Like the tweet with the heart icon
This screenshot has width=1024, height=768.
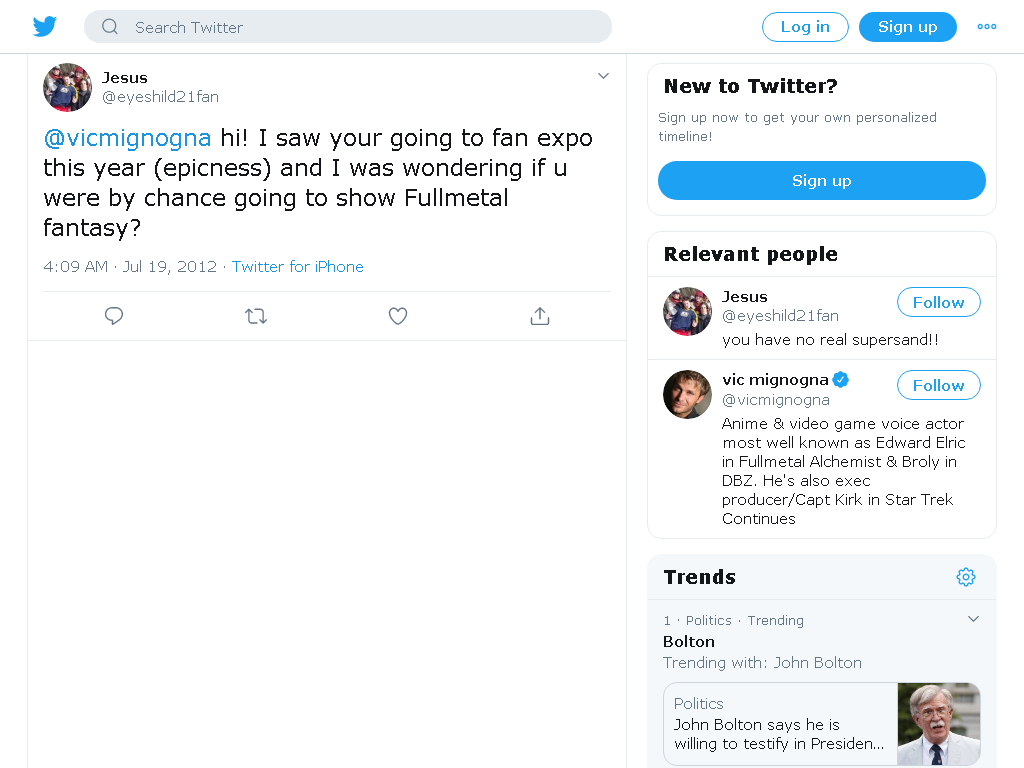pos(398,316)
